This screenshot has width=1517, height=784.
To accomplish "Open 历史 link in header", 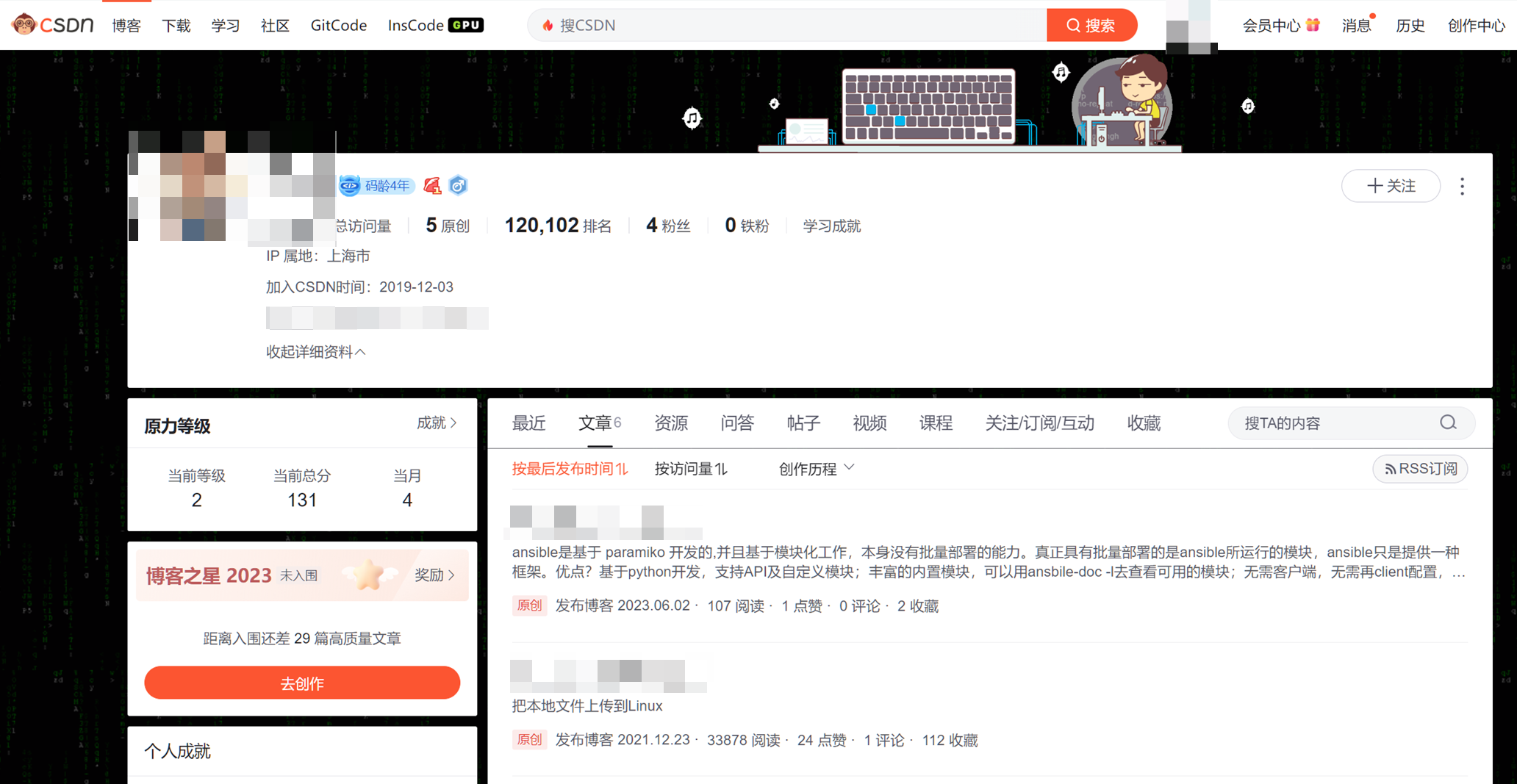I will tap(1410, 26).
